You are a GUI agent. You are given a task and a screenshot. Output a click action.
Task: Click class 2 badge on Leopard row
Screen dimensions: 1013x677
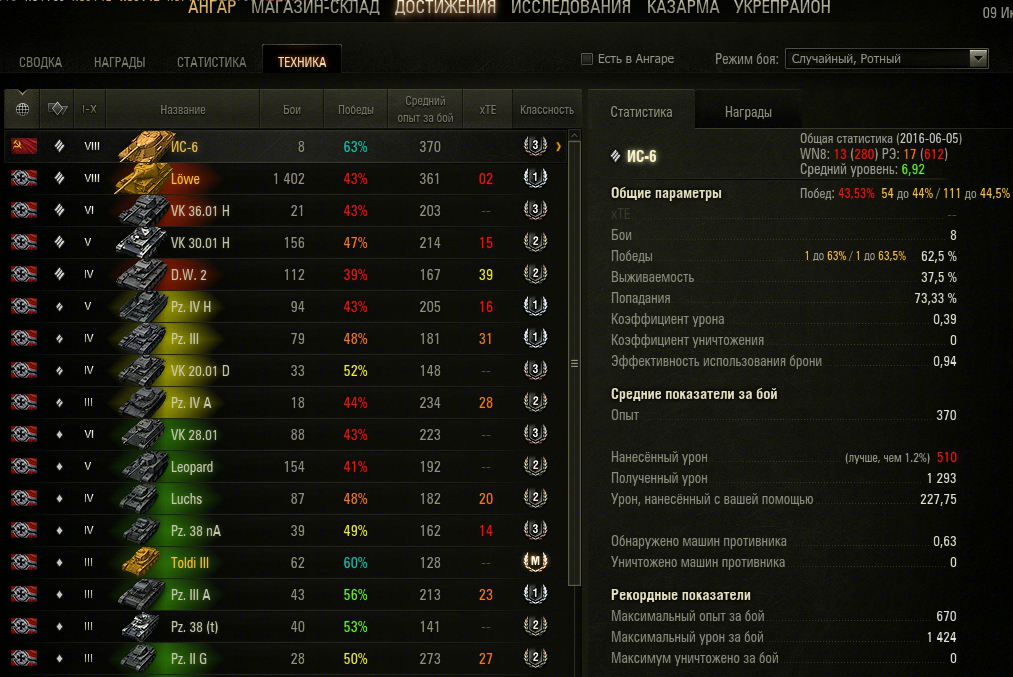pos(535,466)
